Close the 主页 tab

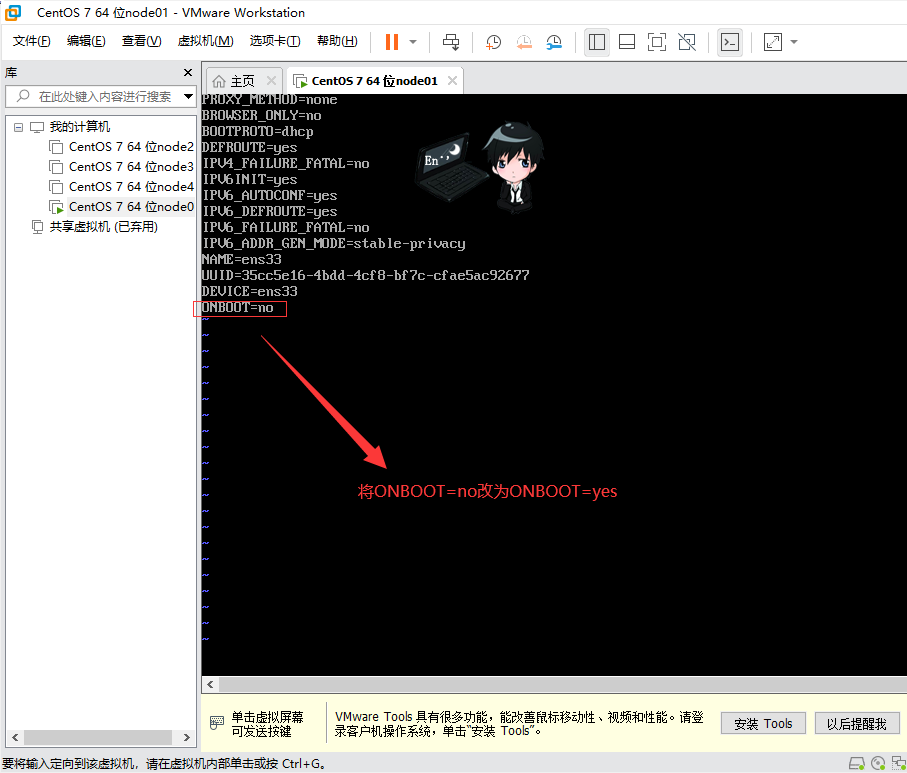pos(271,80)
